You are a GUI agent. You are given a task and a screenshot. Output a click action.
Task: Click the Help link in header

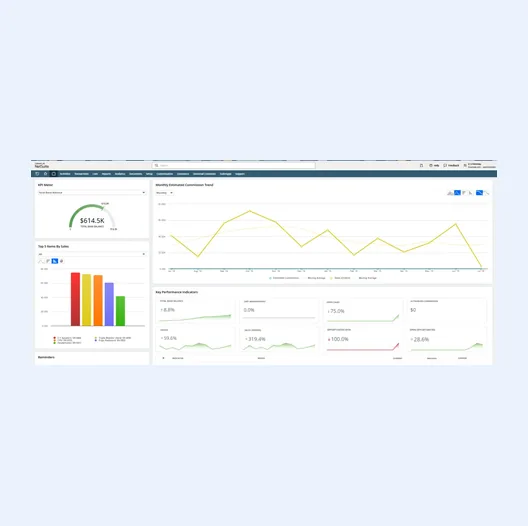436,165
